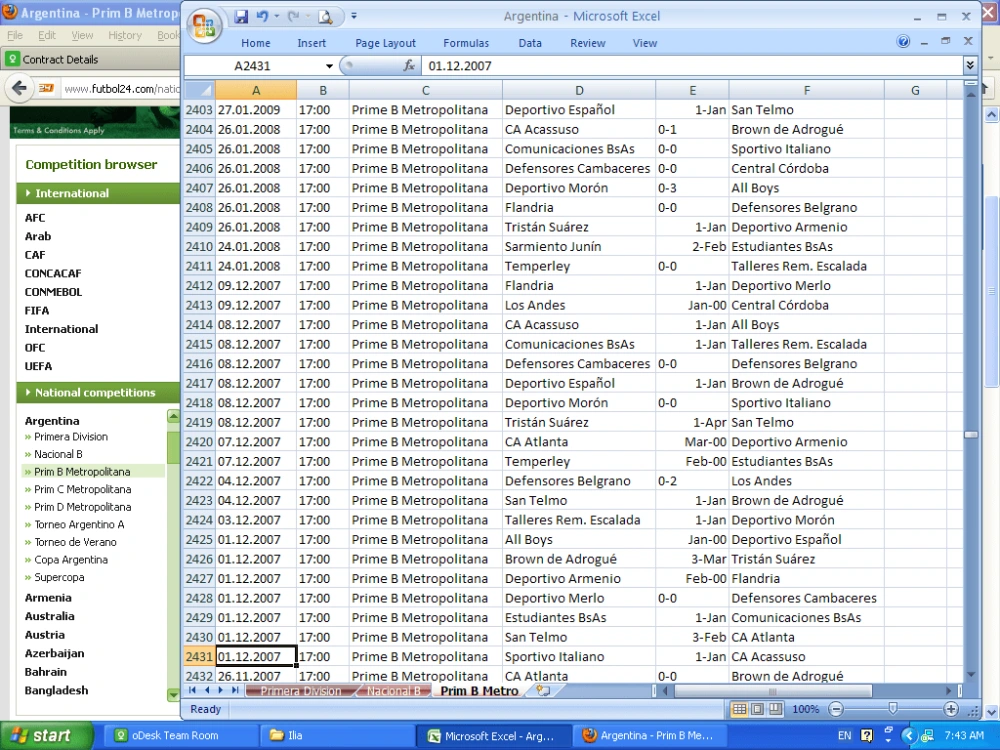Expand hidden system tray icons arrow
This screenshot has width=1000, height=750.
[x=908, y=735]
